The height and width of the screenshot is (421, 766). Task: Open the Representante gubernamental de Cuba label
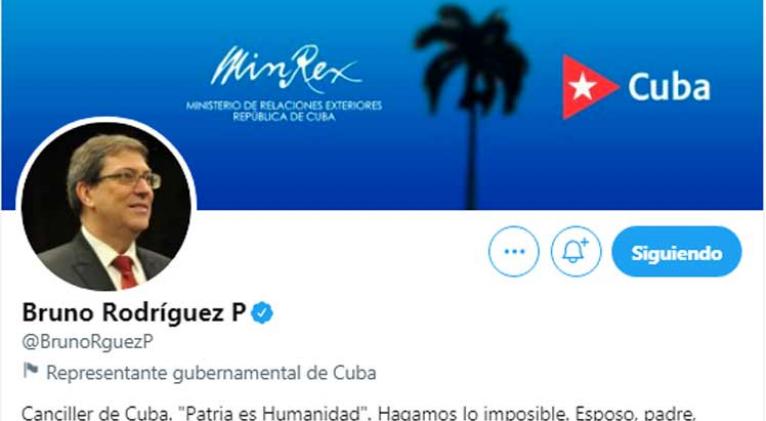click(211, 373)
